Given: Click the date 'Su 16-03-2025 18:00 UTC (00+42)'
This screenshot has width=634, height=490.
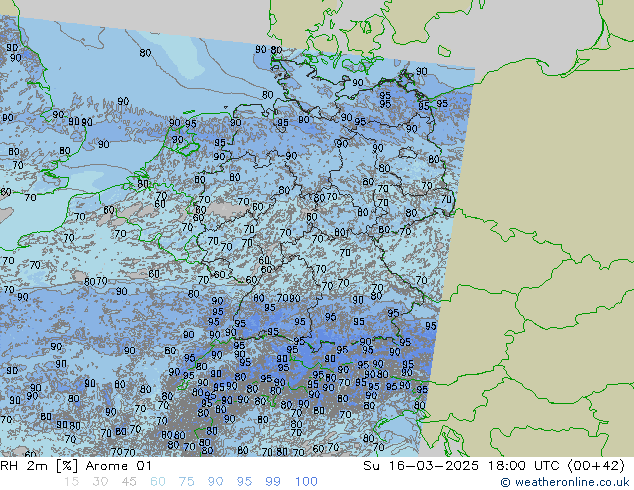Looking at the screenshot, I should [494, 466].
